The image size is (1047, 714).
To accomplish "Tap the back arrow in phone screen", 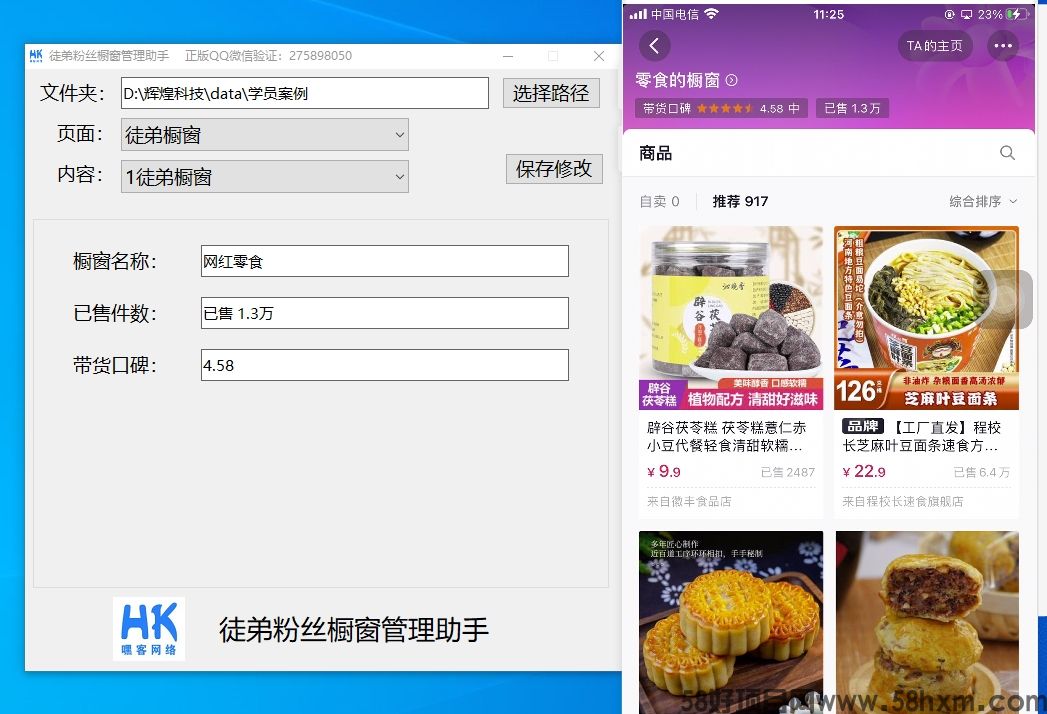I will [654, 45].
